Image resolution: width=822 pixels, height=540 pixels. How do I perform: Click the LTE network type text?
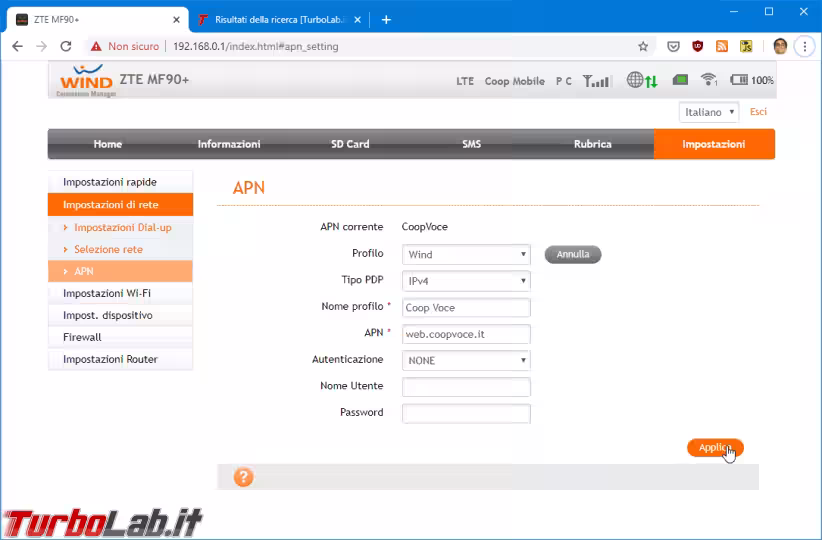pyautogui.click(x=464, y=81)
